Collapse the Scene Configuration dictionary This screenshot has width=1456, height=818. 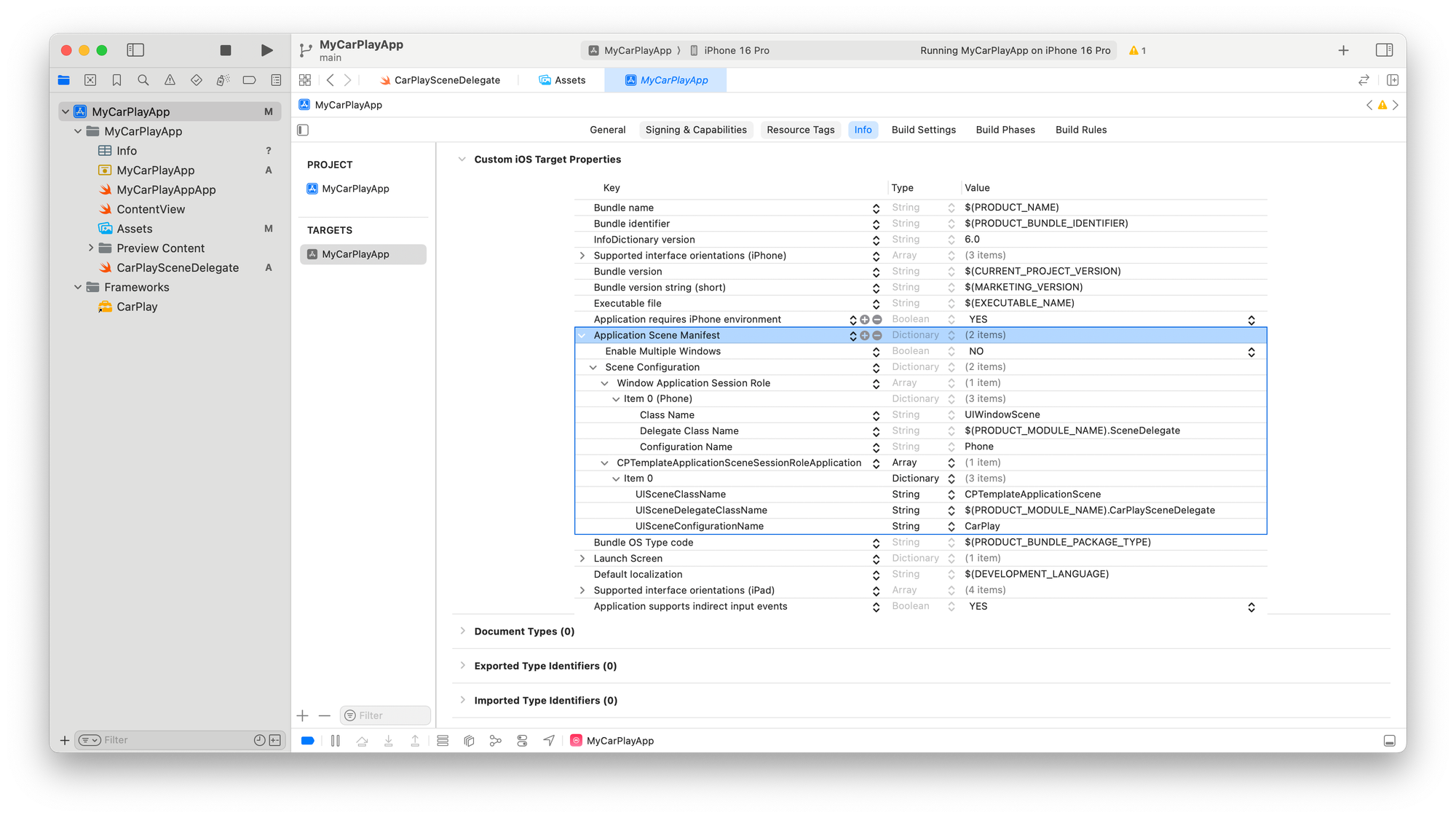click(x=593, y=367)
